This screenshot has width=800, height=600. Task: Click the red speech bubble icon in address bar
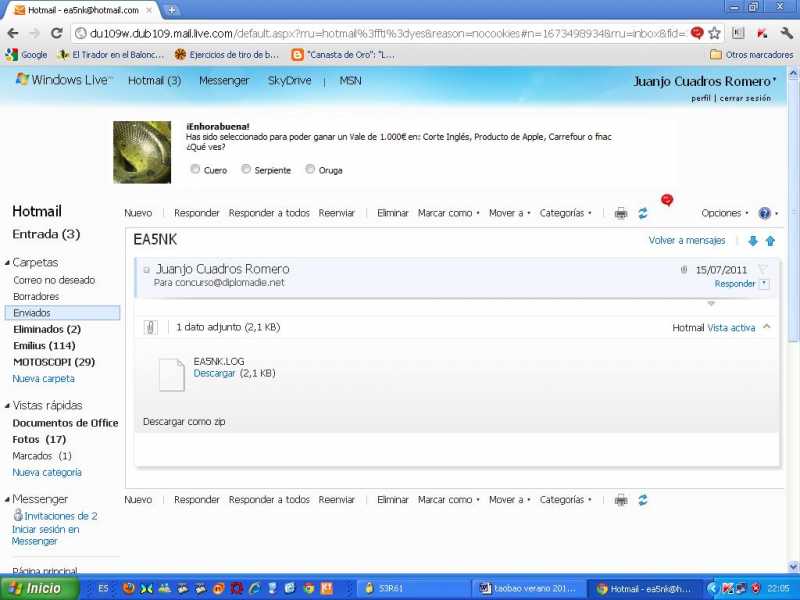pyautogui.click(x=697, y=33)
